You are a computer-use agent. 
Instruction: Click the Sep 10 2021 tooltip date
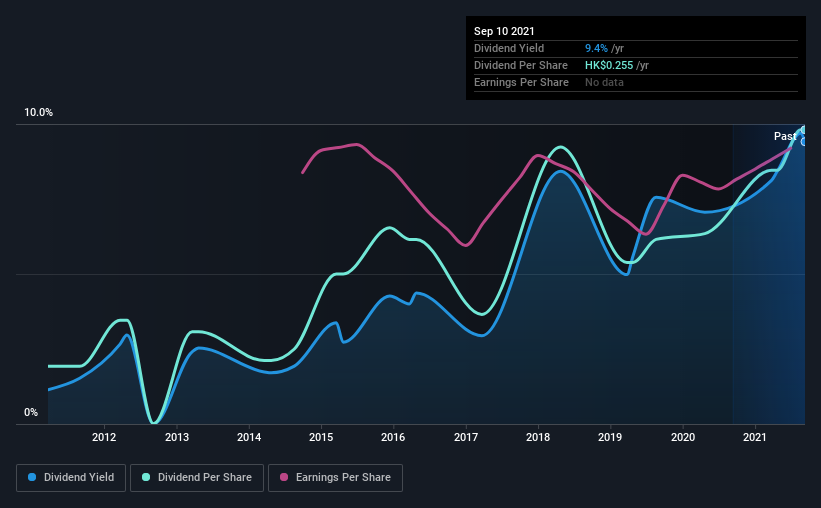[504, 31]
